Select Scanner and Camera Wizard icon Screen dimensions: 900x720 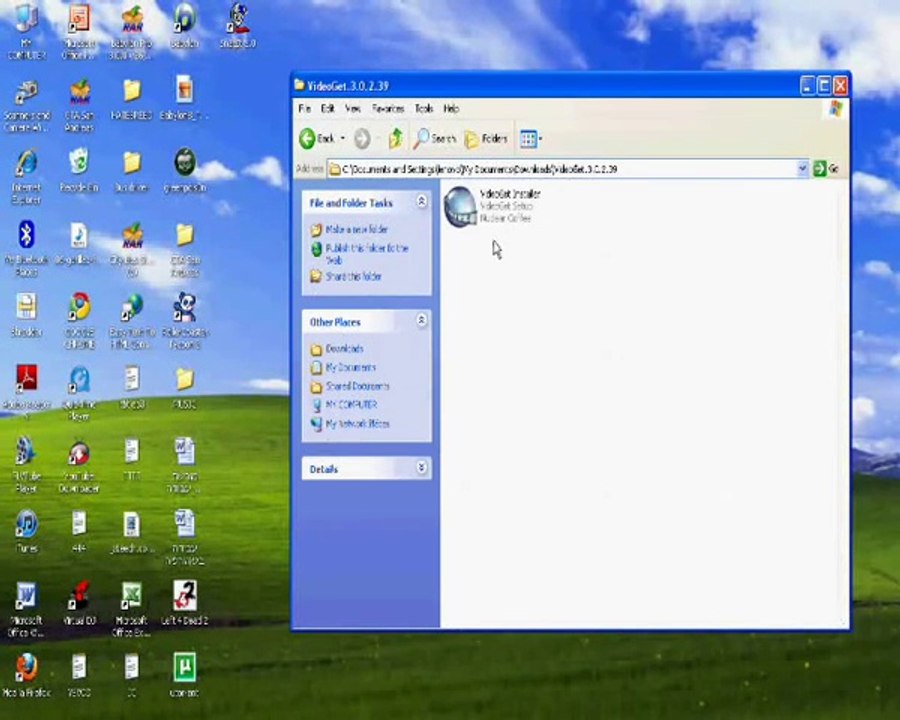click(26, 106)
